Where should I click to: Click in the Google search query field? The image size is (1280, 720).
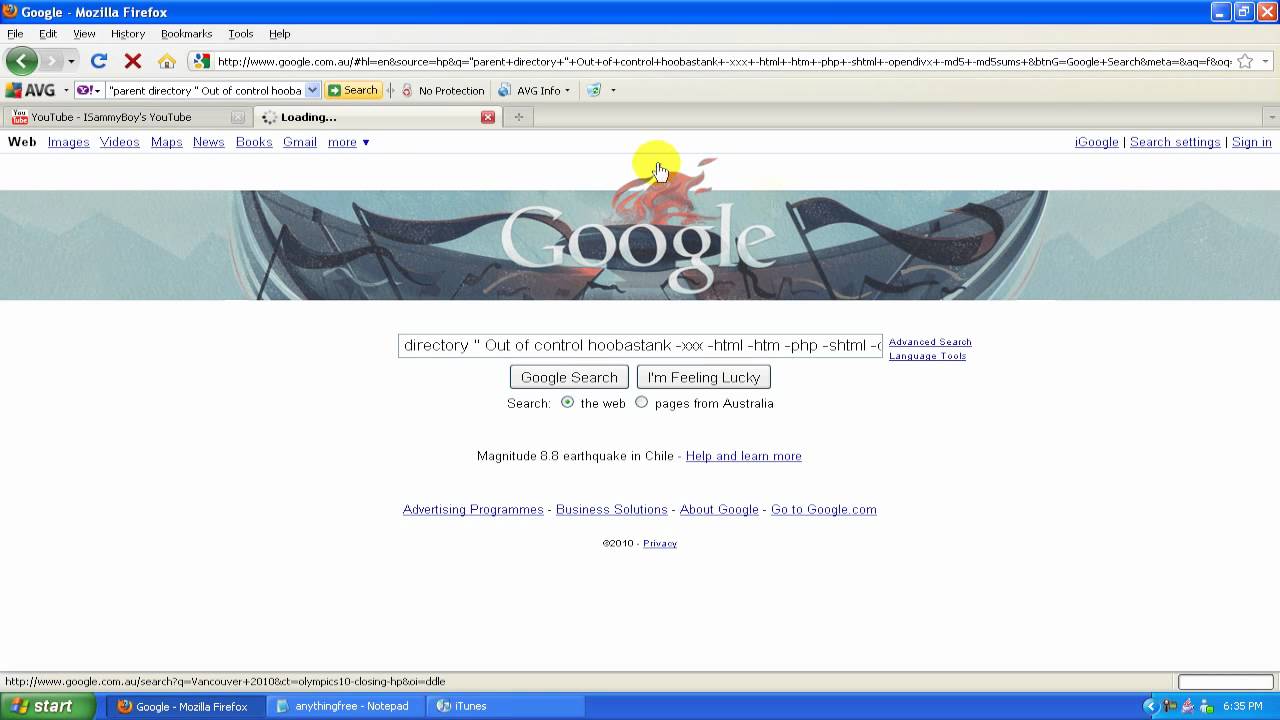pyautogui.click(x=640, y=346)
